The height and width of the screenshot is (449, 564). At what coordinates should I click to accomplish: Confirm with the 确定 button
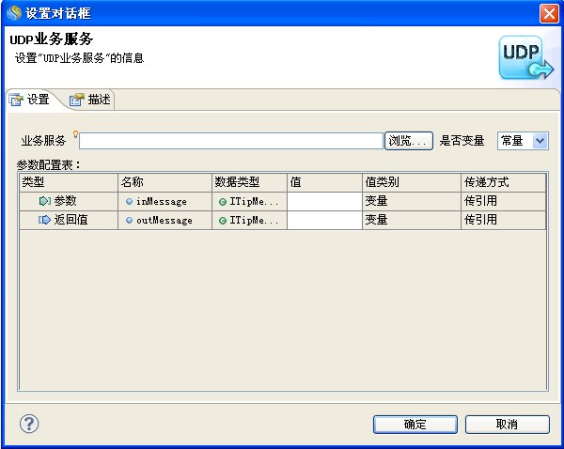pyautogui.click(x=415, y=425)
